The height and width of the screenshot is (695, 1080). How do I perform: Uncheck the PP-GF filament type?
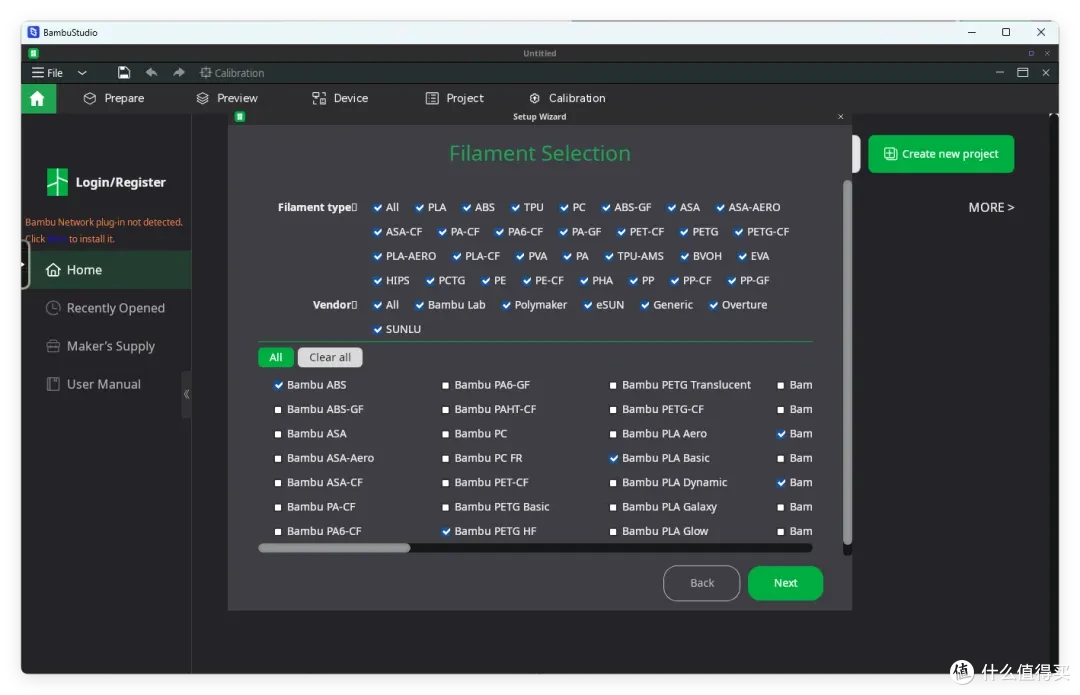point(731,280)
